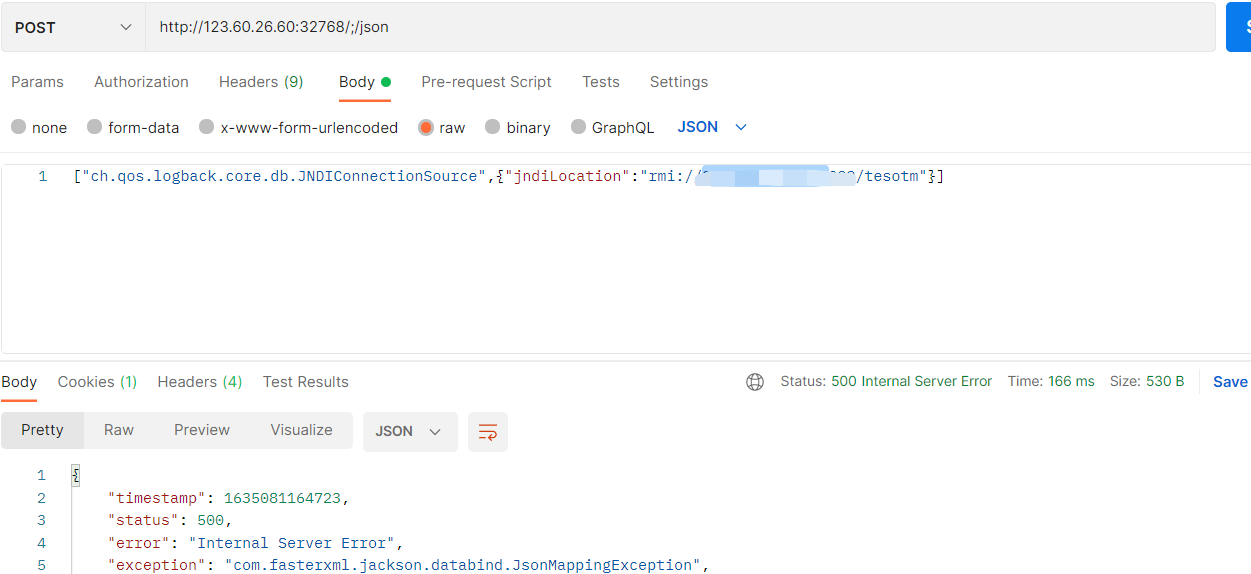The image size is (1251, 574).
Task: Select the GraphQL body radio button
Action: click(579, 127)
